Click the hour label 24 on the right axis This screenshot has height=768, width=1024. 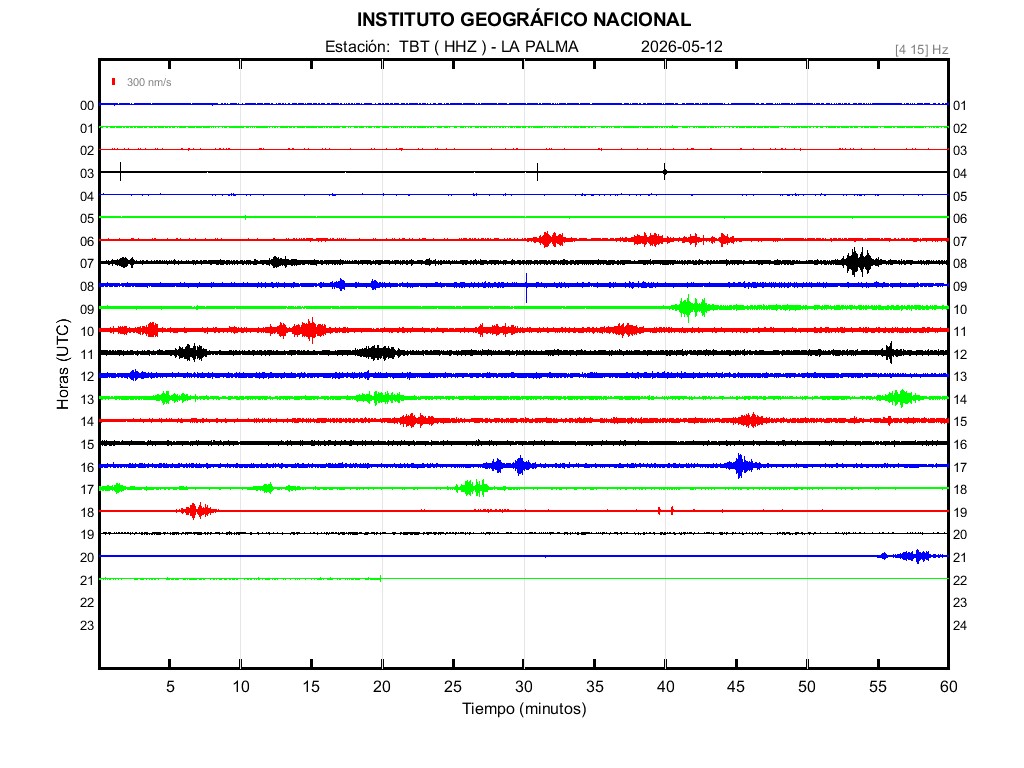(960, 626)
